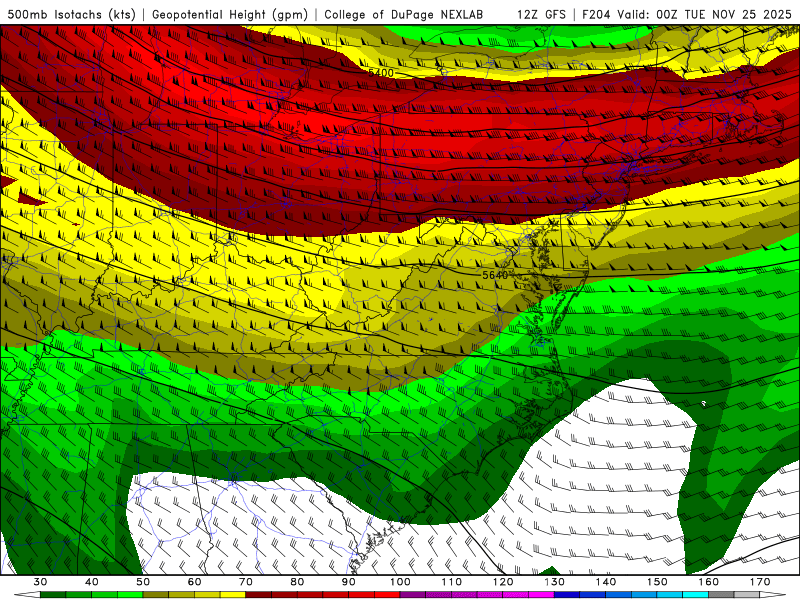Click the "500mb Isotachs (kts)" title text
Image resolution: width=800 pixels, height=600 pixels.
click(x=71, y=14)
